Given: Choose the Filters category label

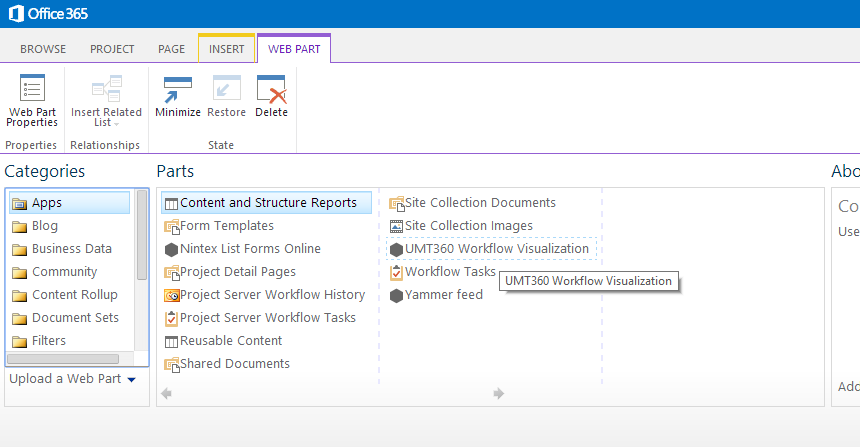Looking at the screenshot, I should point(49,341).
